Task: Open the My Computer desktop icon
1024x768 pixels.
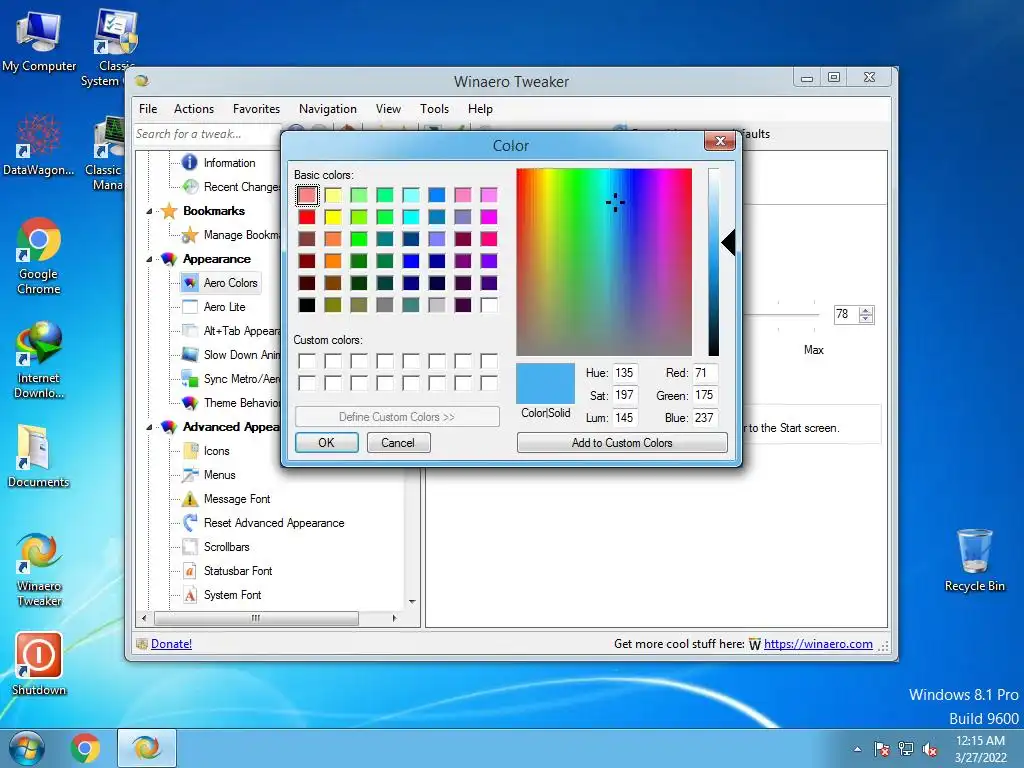Action: pos(39,42)
